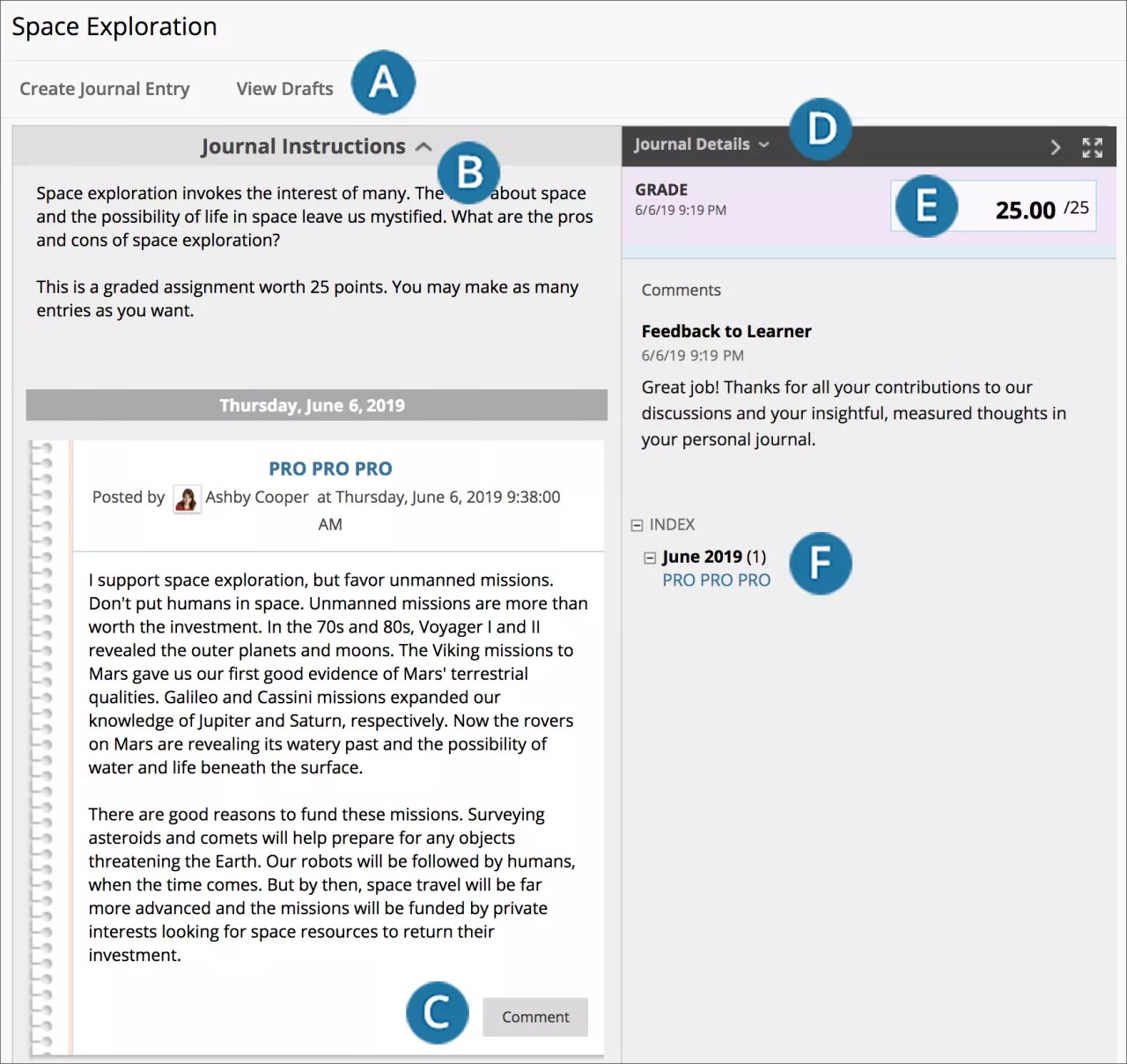Click the PRO PRO PRO entry title

[330, 469]
